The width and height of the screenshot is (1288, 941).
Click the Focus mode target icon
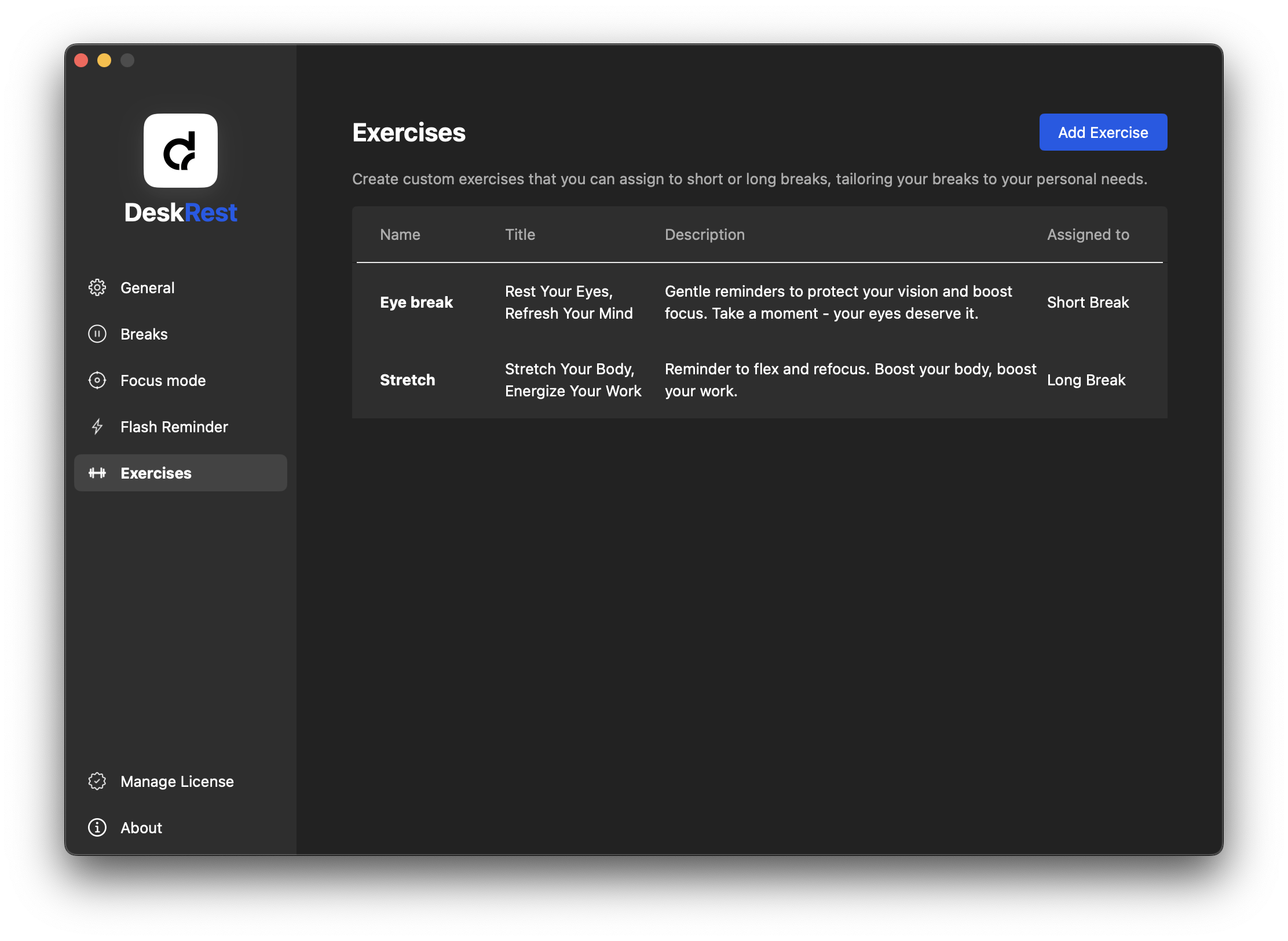coord(97,380)
